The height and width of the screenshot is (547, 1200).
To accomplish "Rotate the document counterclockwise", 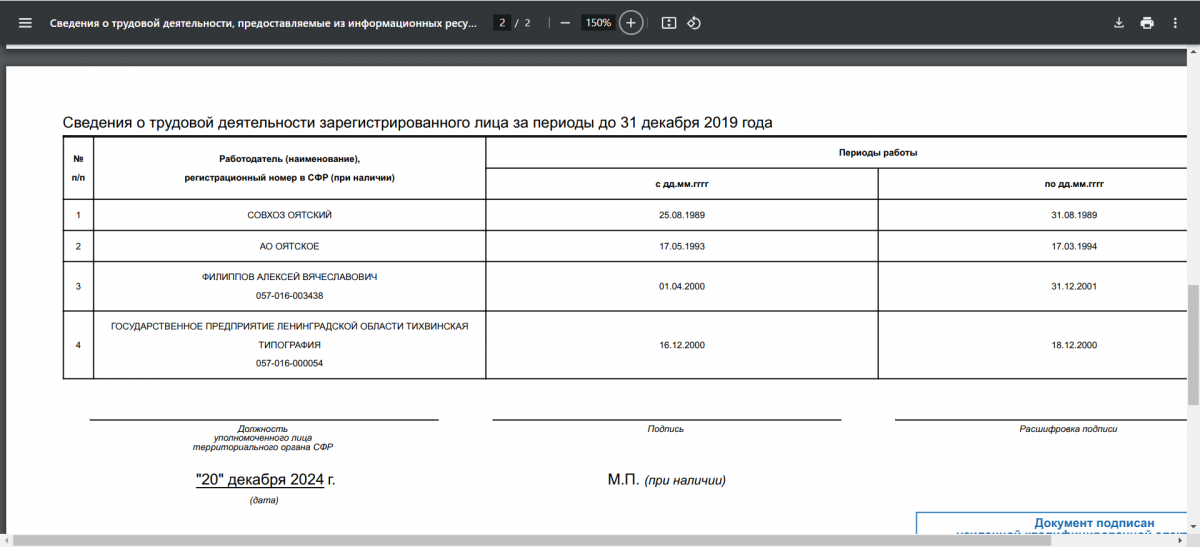I will point(694,23).
